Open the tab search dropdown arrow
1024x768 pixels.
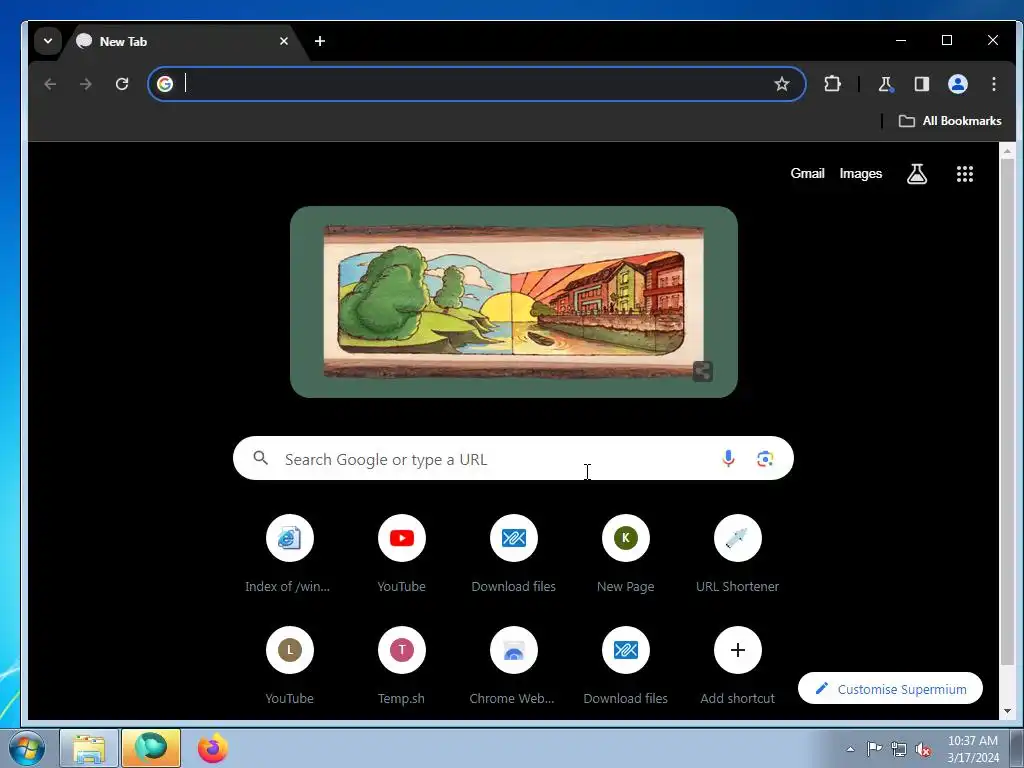48,41
